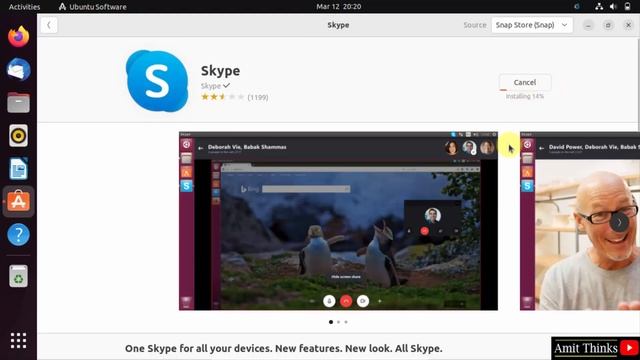640x360 pixels.
Task: Select the first carousel dot
Action: coord(331,322)
